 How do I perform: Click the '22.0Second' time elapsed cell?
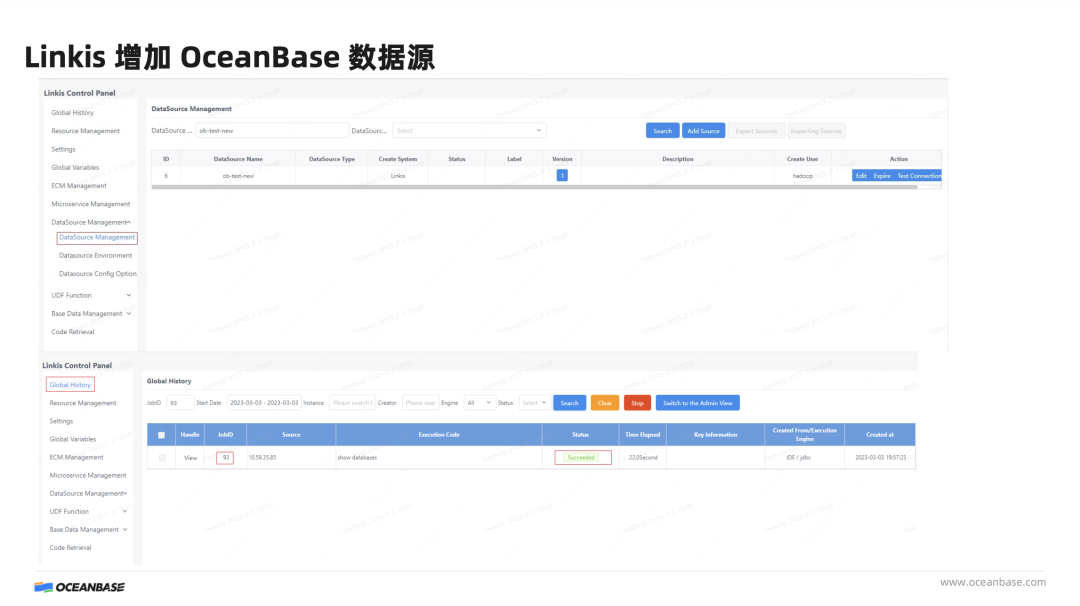click(643, 458)
